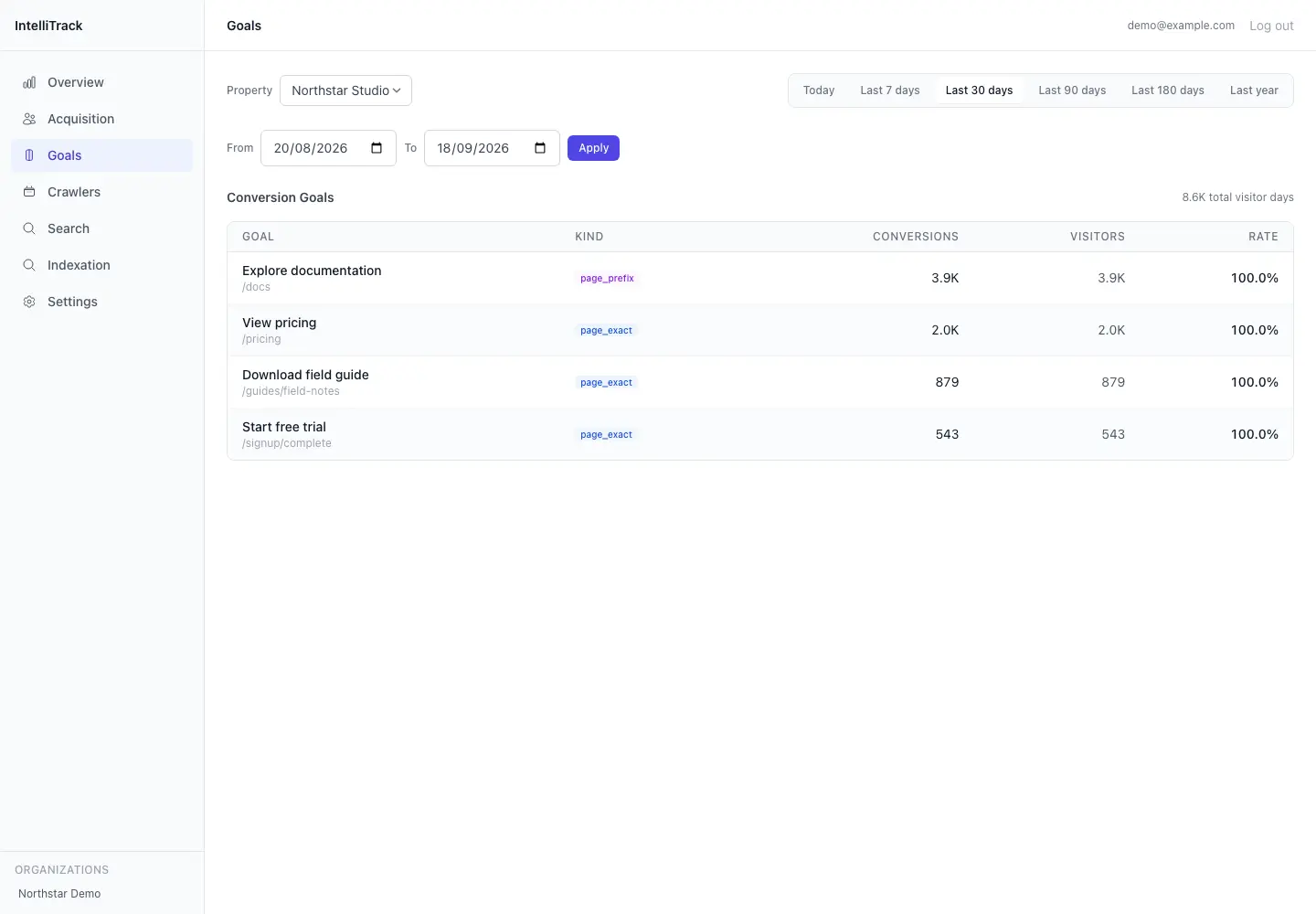The width and height of the screenshot is (1316, 914).
Task: Click the View pricing goal name
Action: click(x=279, y=323)
